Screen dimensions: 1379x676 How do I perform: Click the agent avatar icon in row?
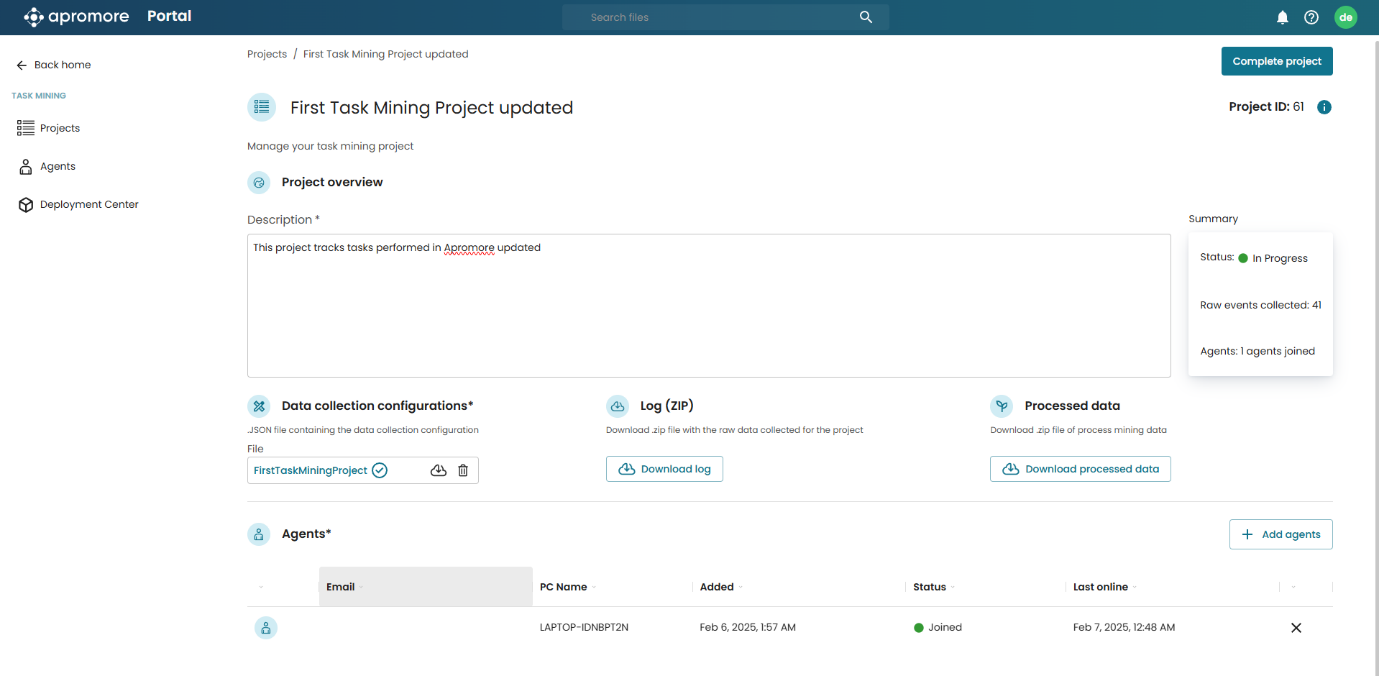[x=265, y=628]
